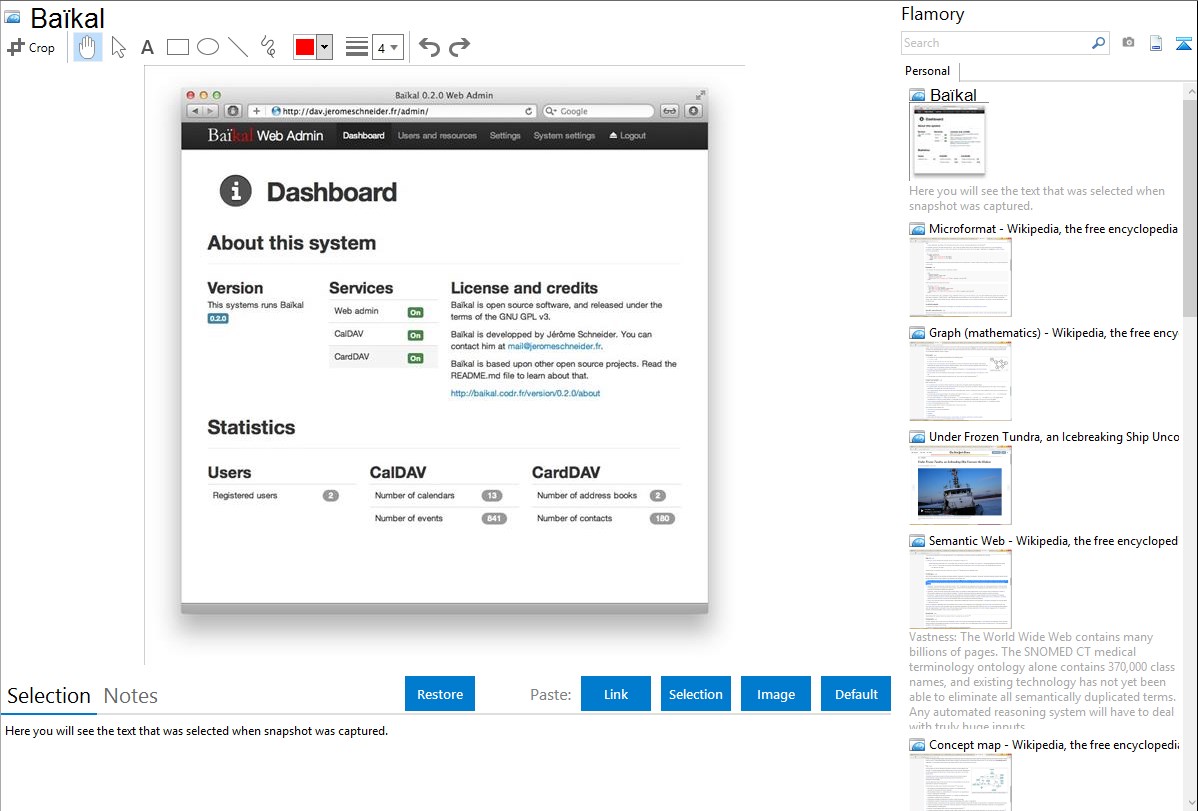This screenshot has width=1198, height=811.
Task: Select the hand pan tool
Action: coord(87,47)
